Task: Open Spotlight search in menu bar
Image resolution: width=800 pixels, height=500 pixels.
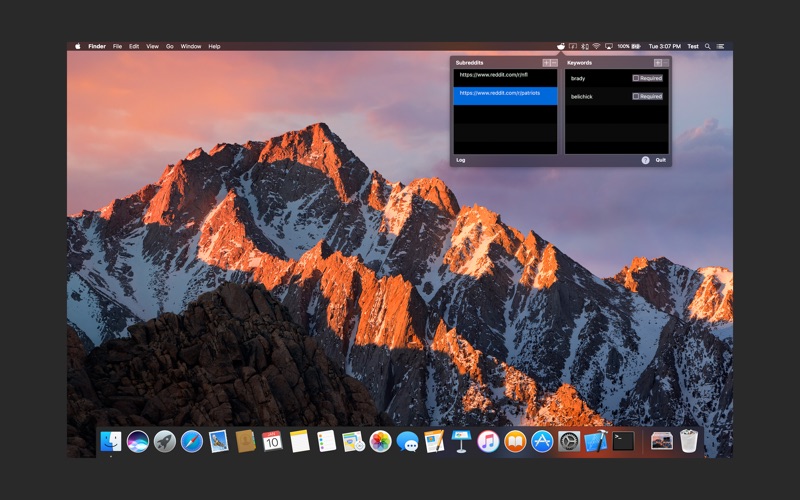Action: 708,46
